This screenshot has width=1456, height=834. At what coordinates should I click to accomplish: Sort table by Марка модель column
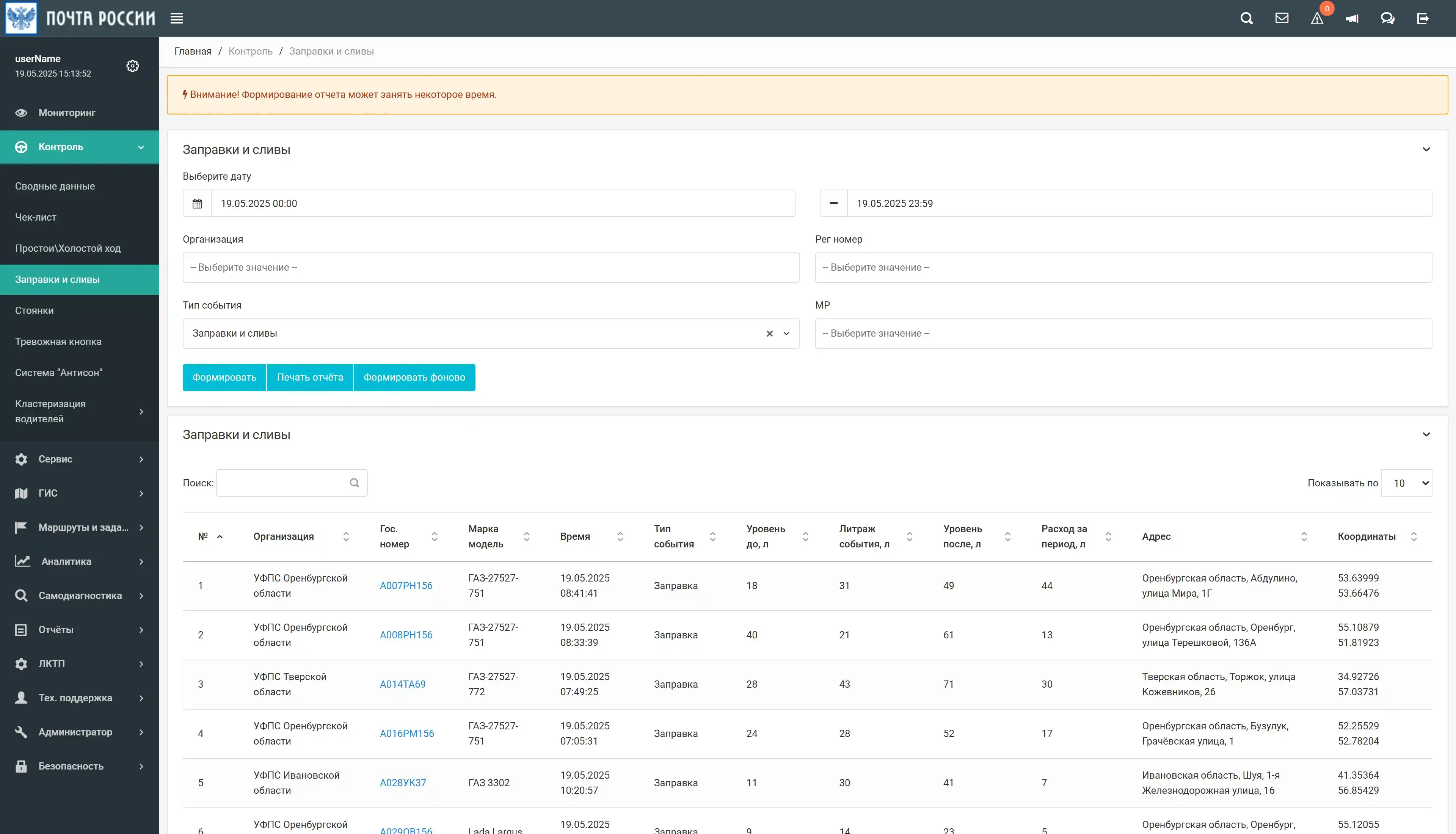[x=498, y=537]
